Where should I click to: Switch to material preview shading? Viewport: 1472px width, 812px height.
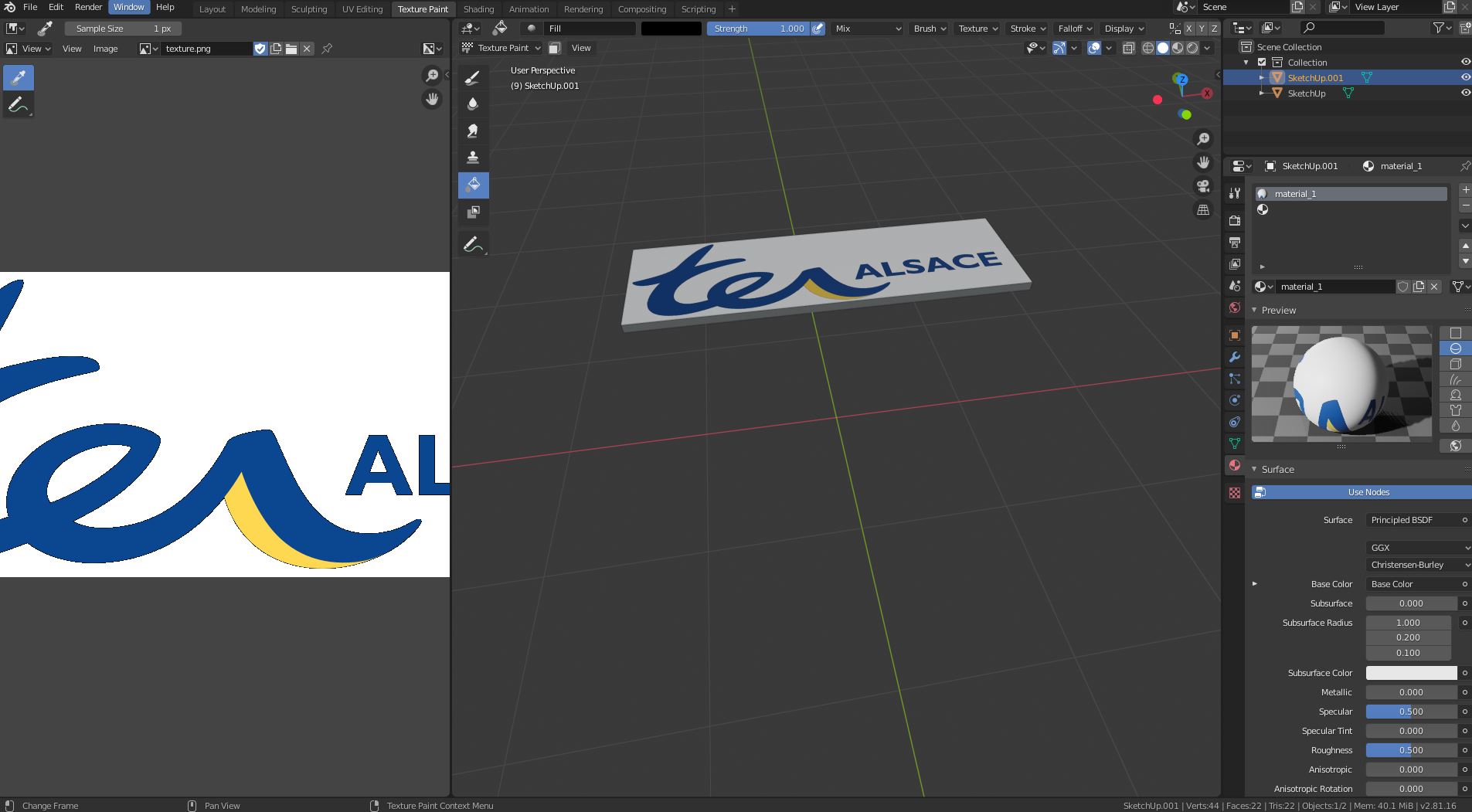[x=1178, y=48]
